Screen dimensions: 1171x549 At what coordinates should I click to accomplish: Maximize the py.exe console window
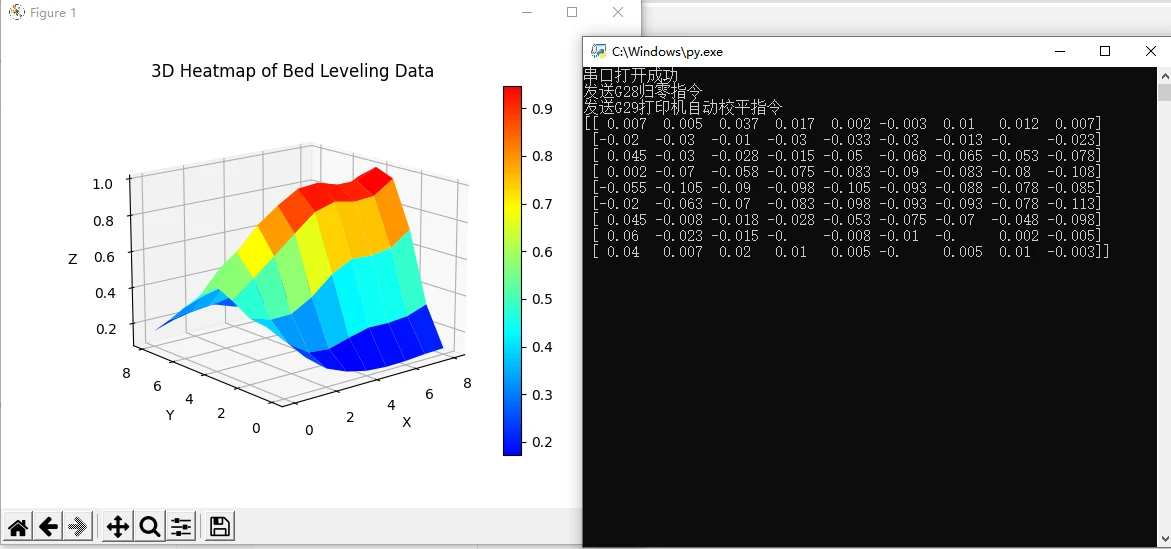1105,51
